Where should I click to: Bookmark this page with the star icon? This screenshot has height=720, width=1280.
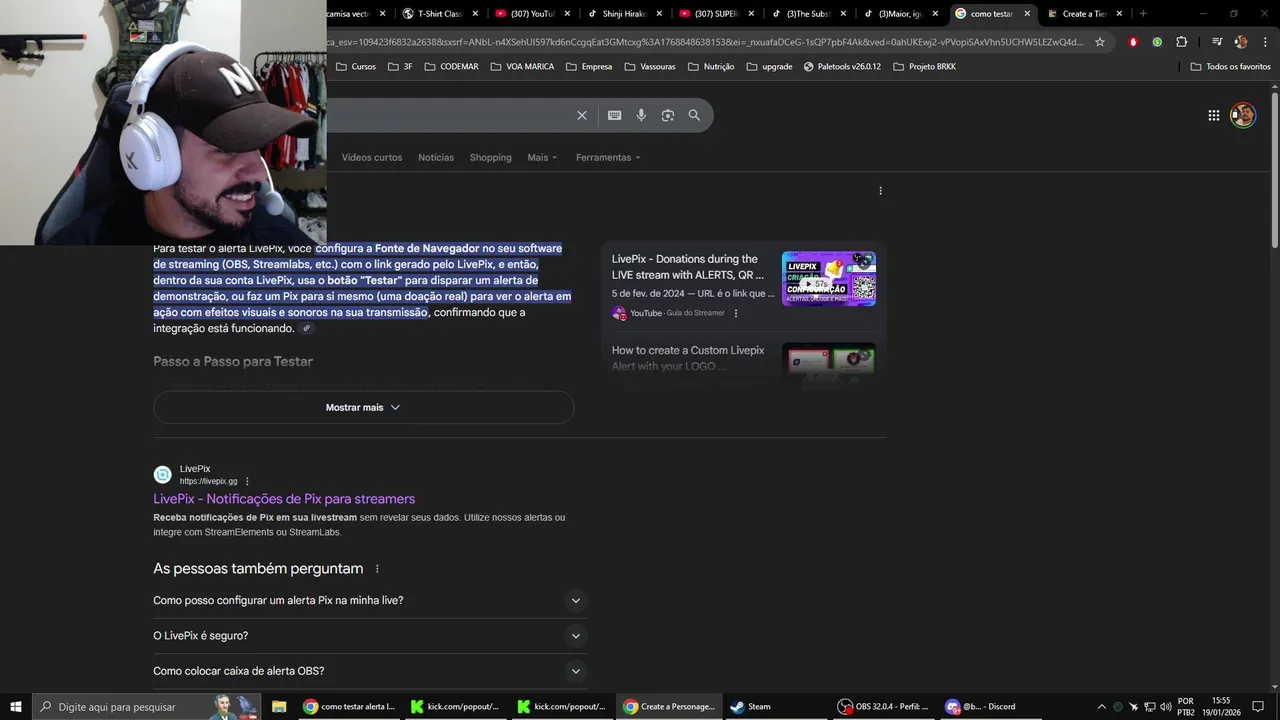click(1100, 42)
